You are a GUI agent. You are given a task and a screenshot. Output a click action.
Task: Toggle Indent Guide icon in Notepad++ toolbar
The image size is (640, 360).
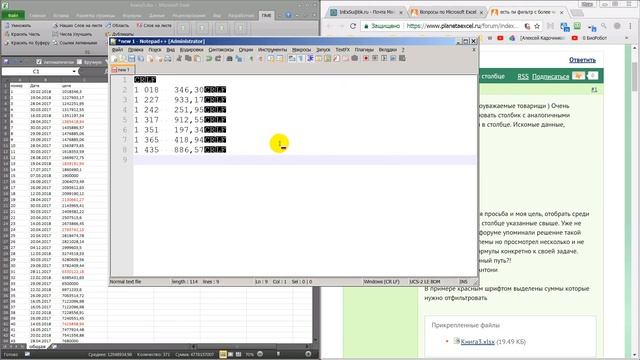(310, 58)
